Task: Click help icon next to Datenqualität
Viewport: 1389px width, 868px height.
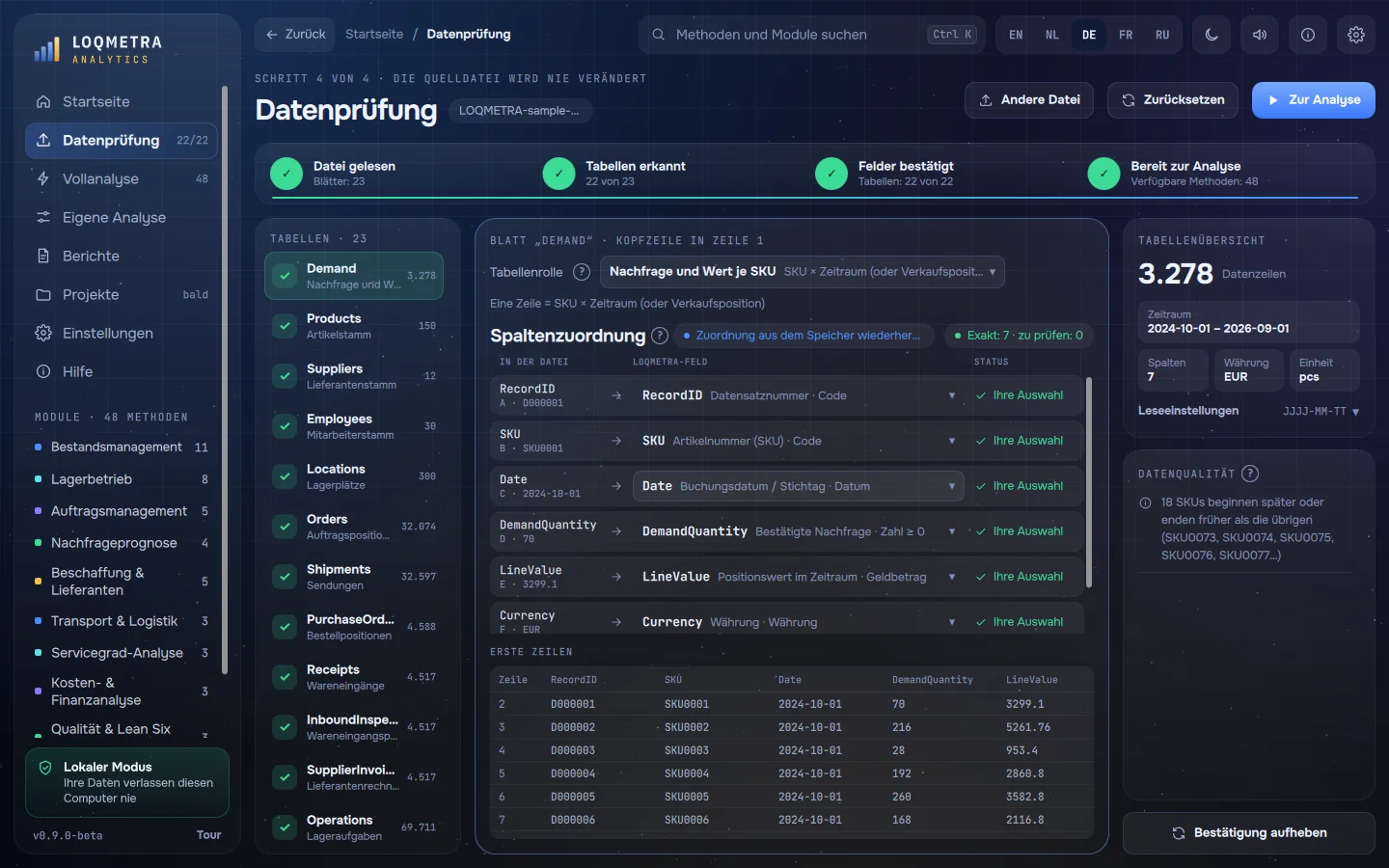Action: click(1250, 474)
